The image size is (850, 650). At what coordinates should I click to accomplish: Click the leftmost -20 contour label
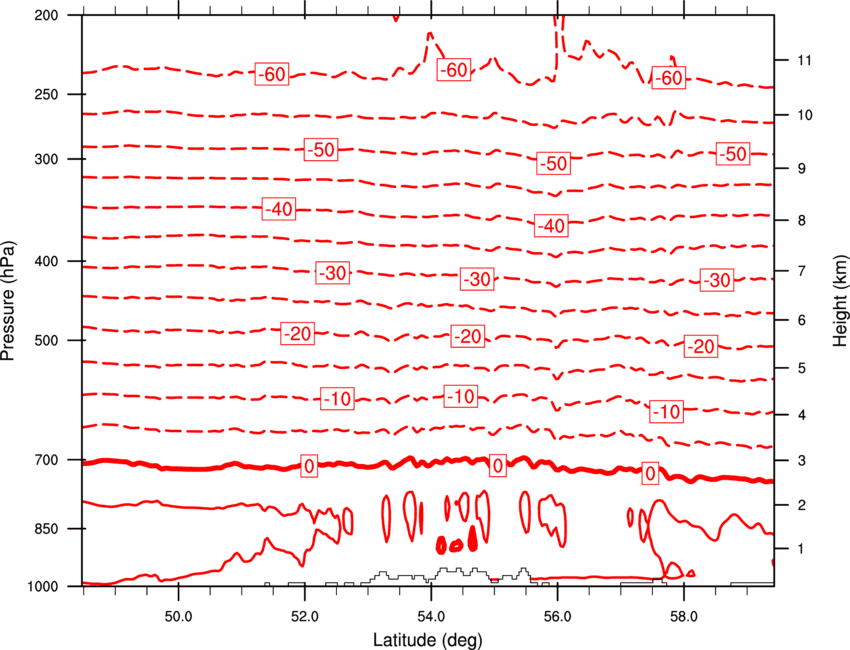click(297, 333)
